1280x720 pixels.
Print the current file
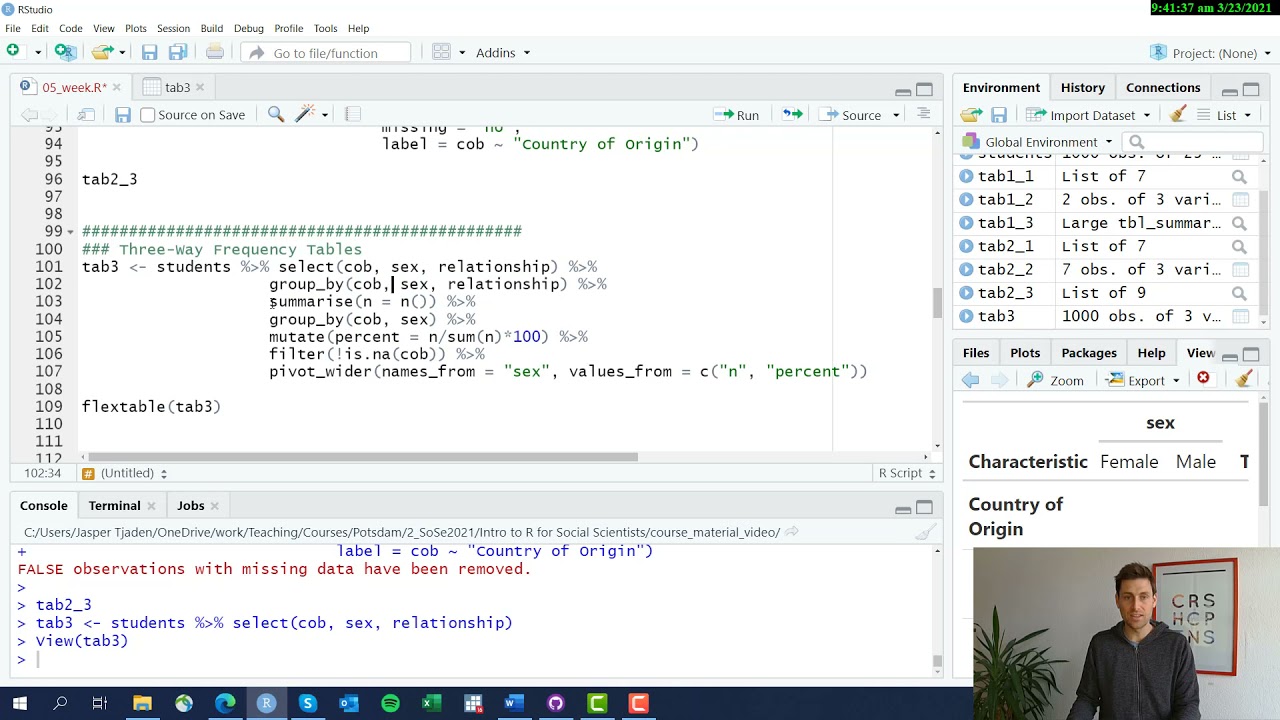(214, 52)
